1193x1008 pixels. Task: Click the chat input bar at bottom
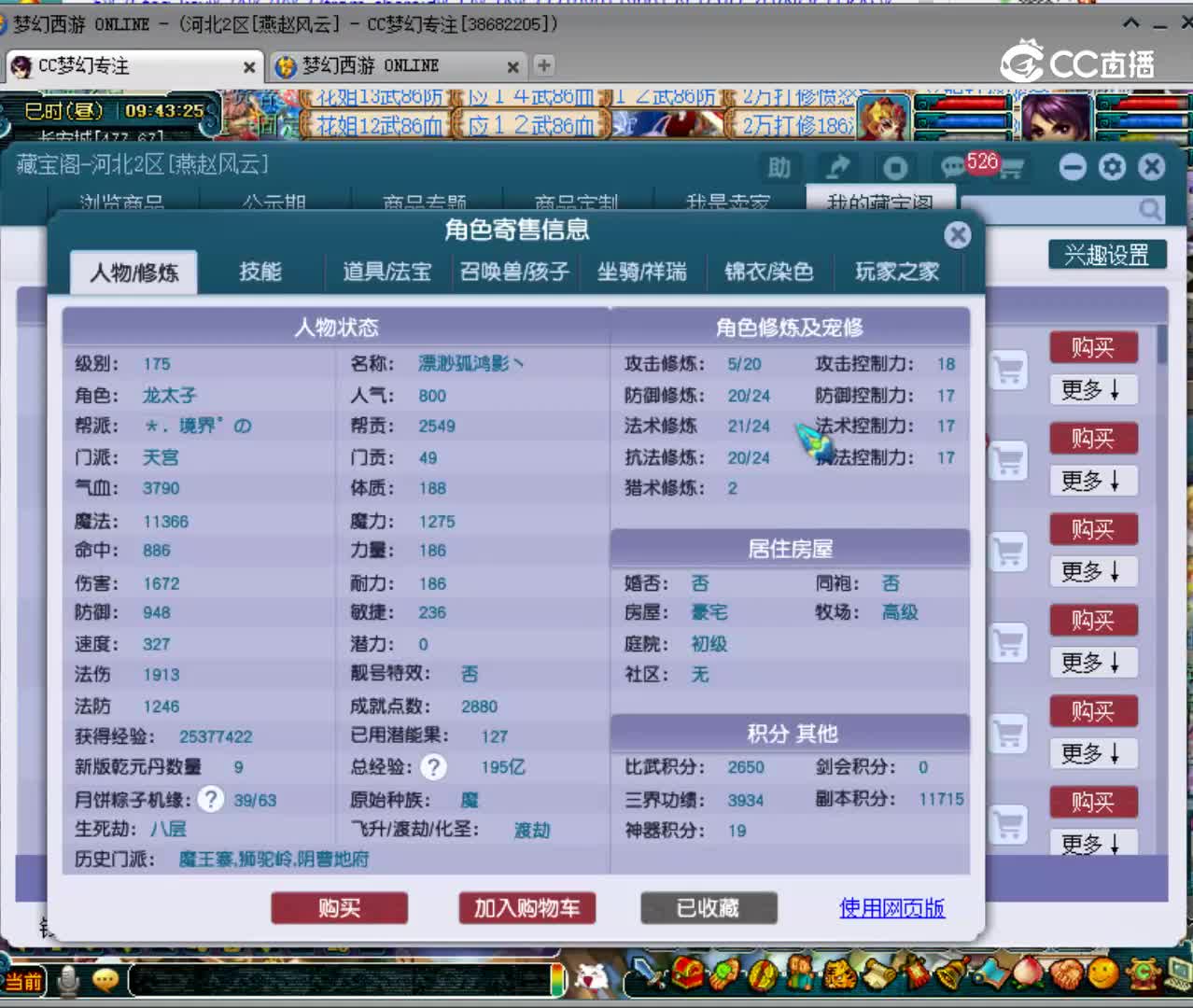tap(341, 980)
